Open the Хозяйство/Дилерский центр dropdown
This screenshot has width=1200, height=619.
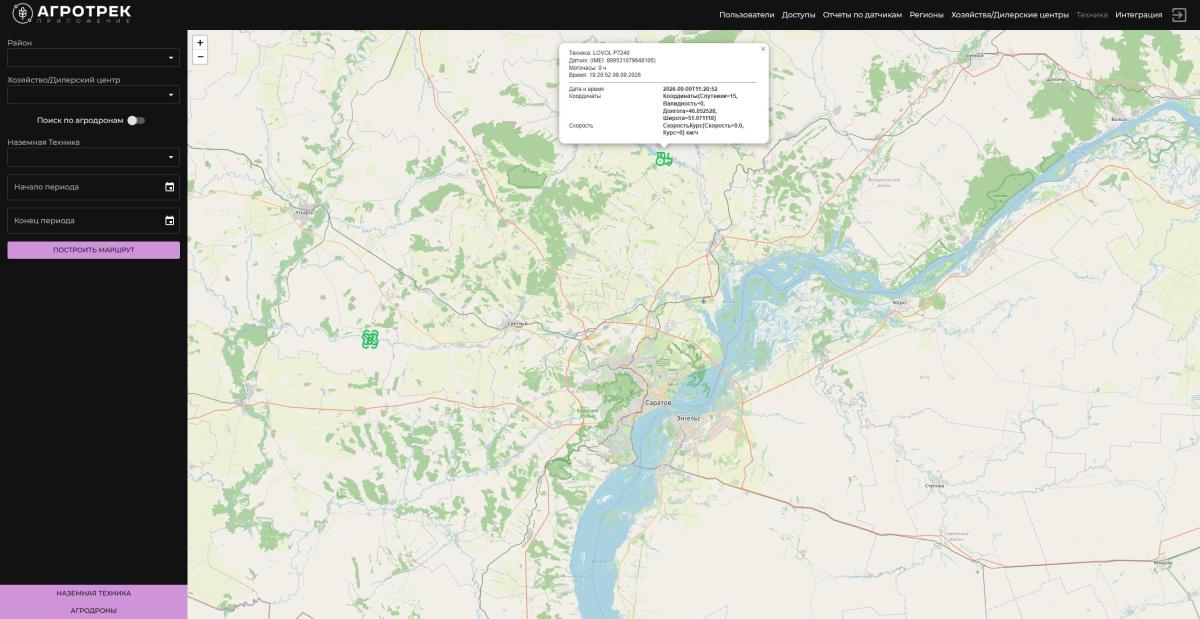93,95
